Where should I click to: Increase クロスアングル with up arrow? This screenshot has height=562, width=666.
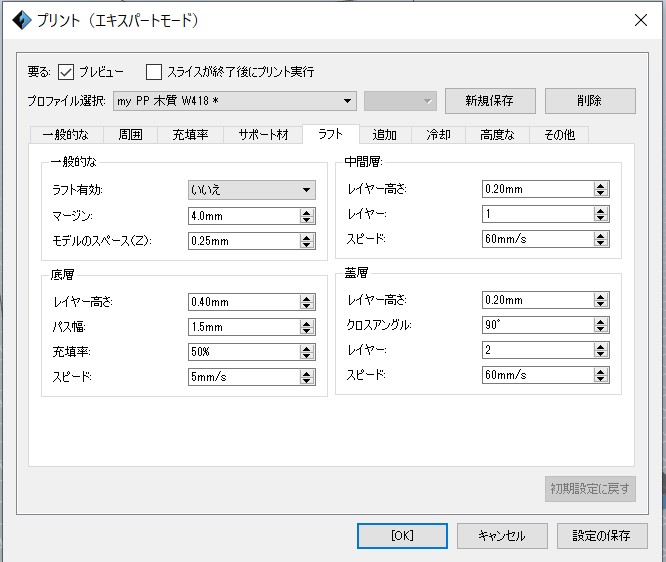click(x=600, y=321)
